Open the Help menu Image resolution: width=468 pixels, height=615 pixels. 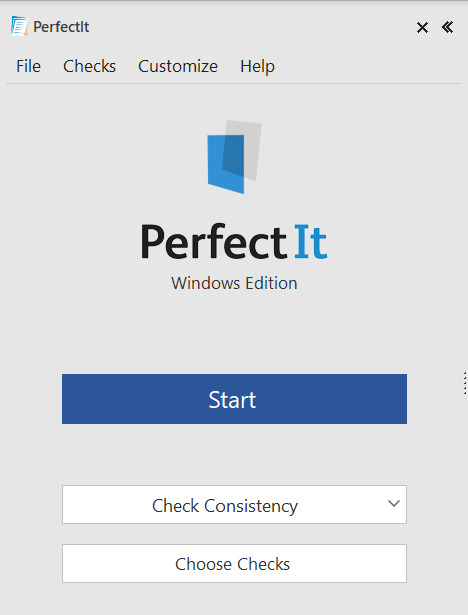[x=257, y=66]
